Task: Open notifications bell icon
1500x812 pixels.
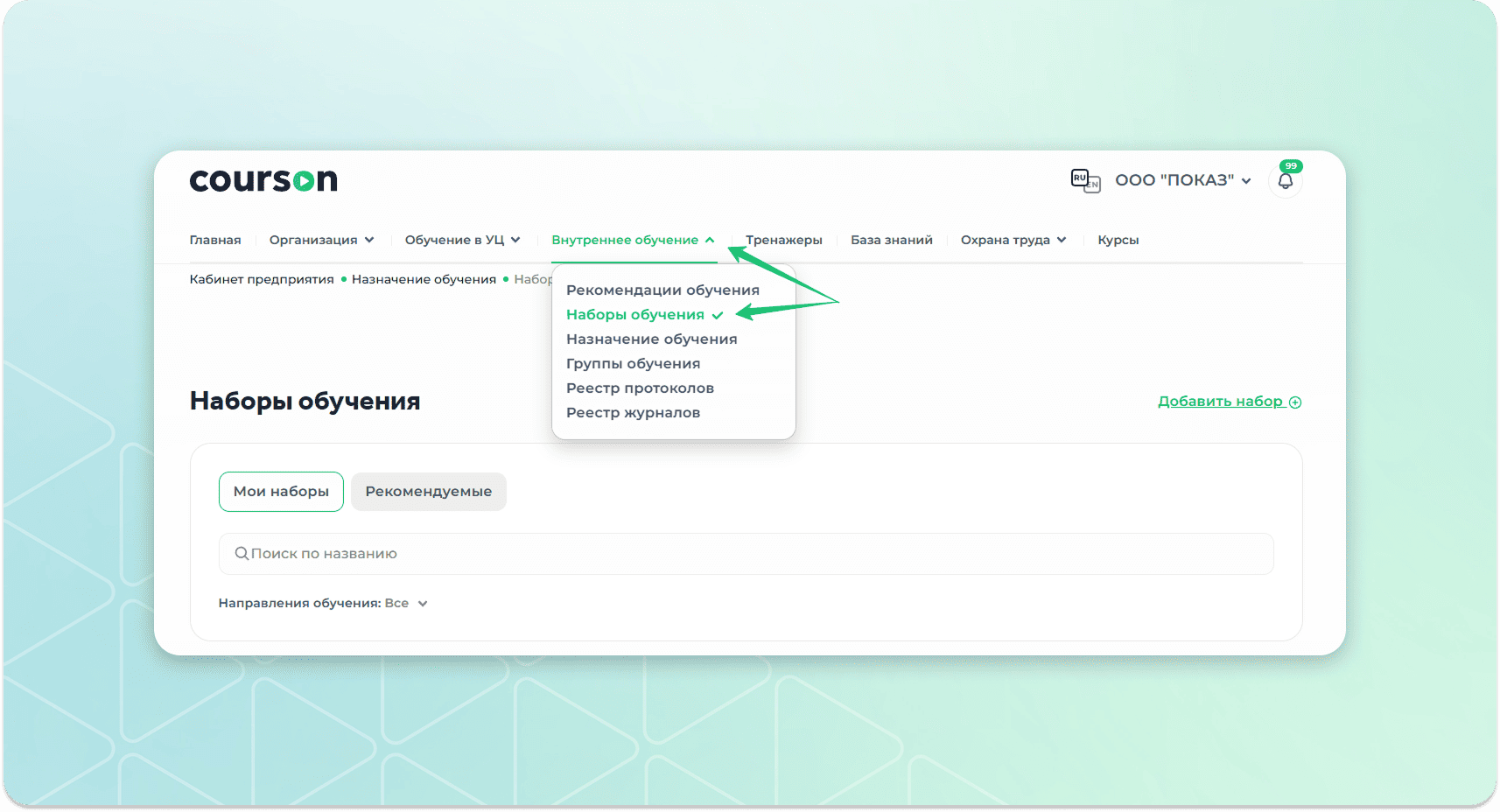Action: click(1285, 181)
